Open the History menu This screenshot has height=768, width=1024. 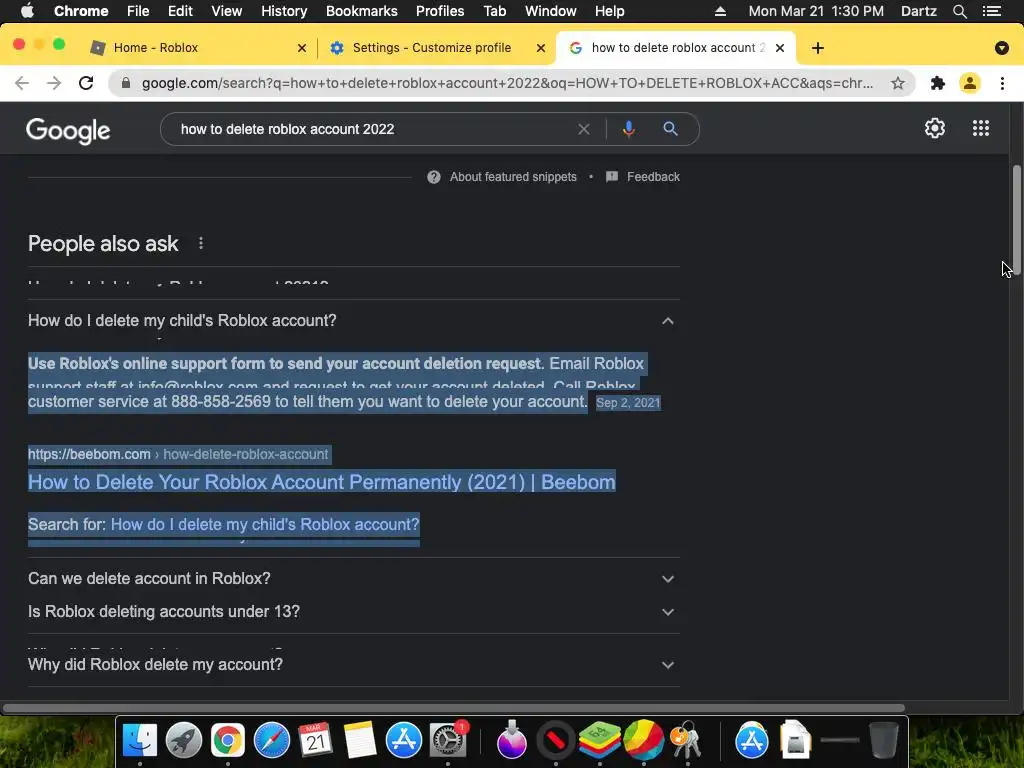284,11
